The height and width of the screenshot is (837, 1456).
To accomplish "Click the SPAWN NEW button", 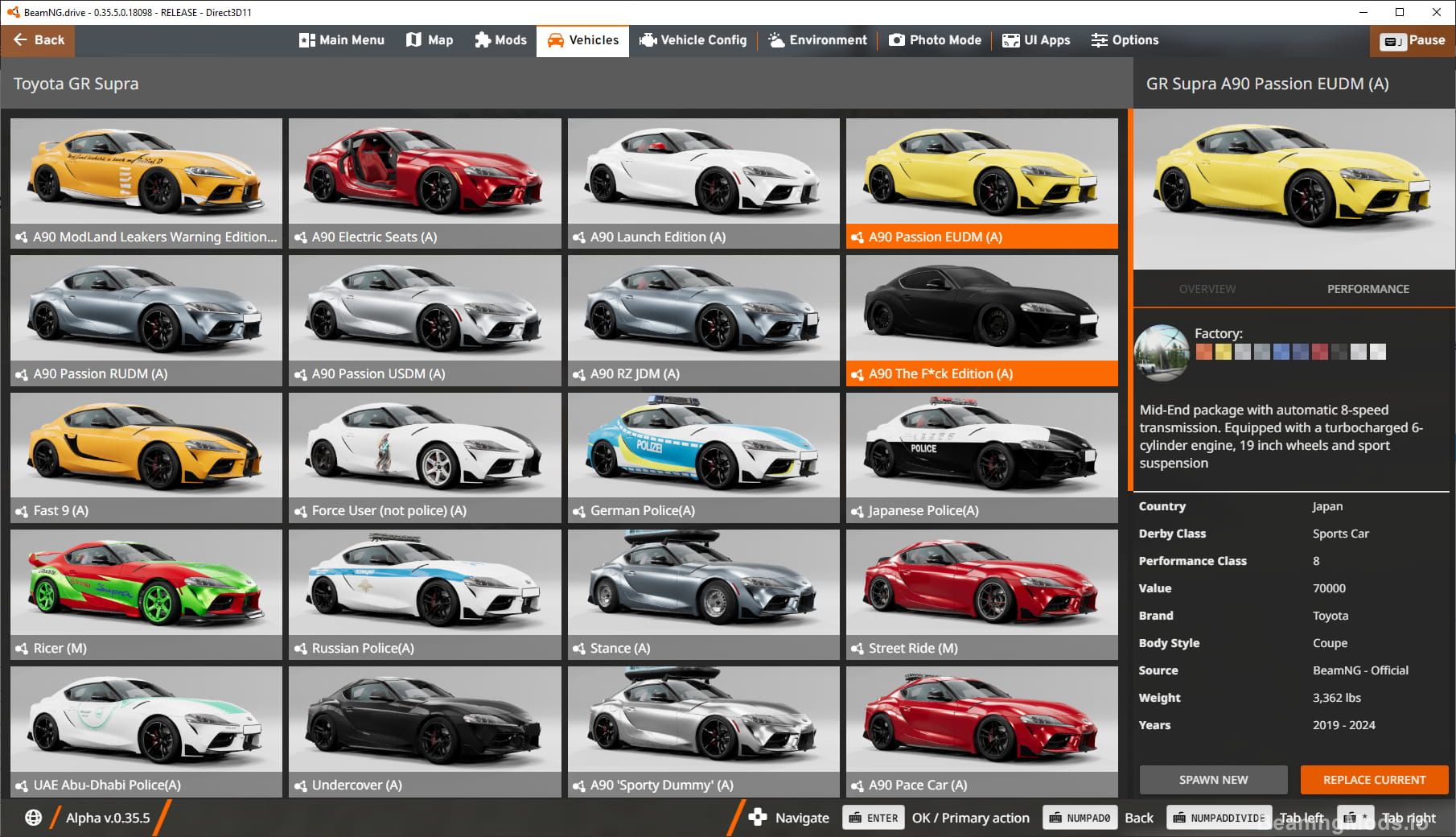I will tap(1213, 780).
